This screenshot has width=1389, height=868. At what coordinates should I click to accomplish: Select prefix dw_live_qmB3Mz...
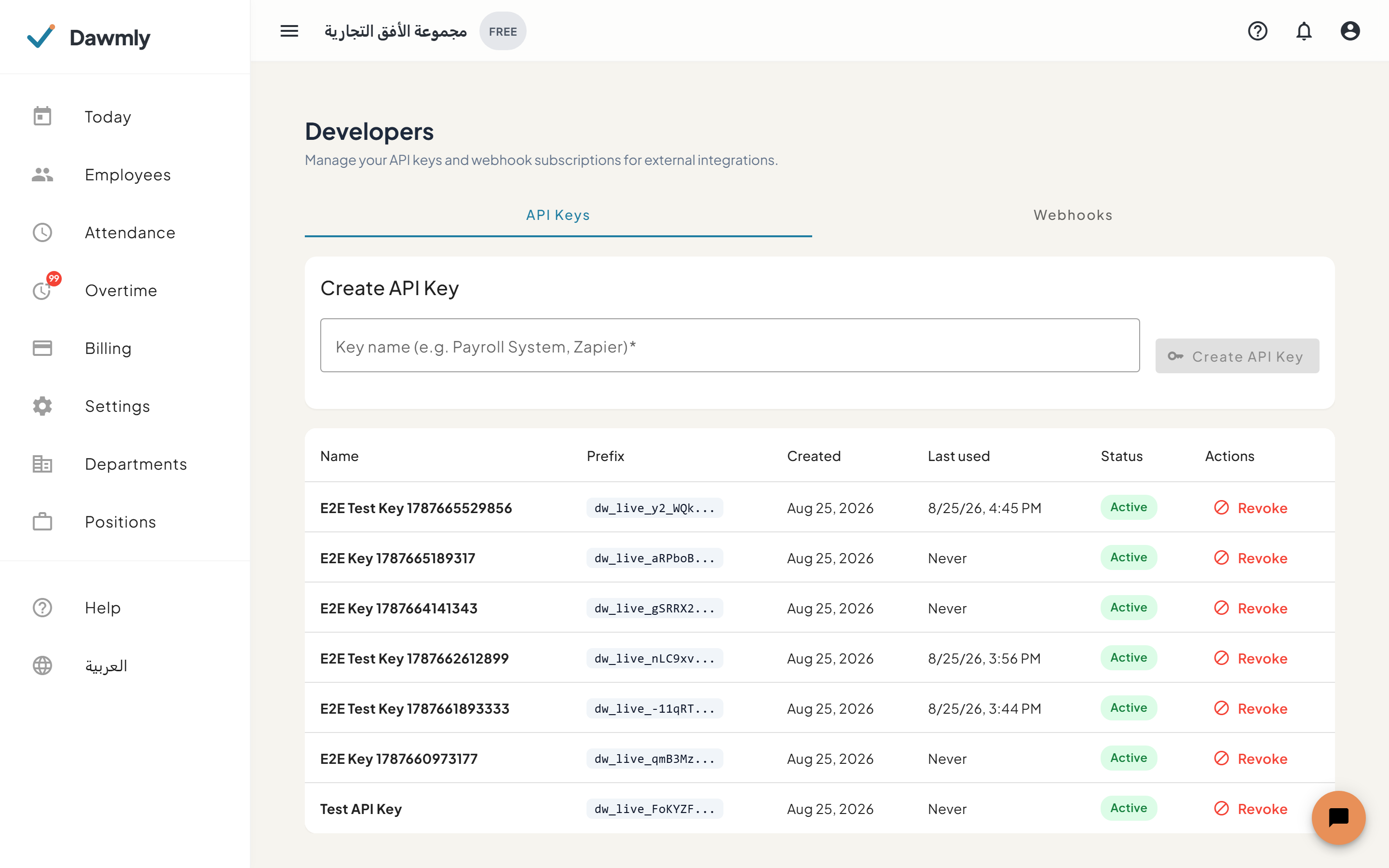tap(654, 759)
